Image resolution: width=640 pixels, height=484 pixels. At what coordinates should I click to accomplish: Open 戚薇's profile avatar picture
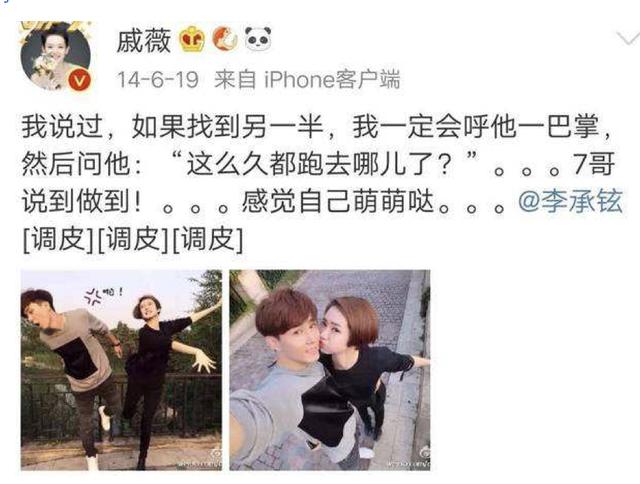click(56, 56)
